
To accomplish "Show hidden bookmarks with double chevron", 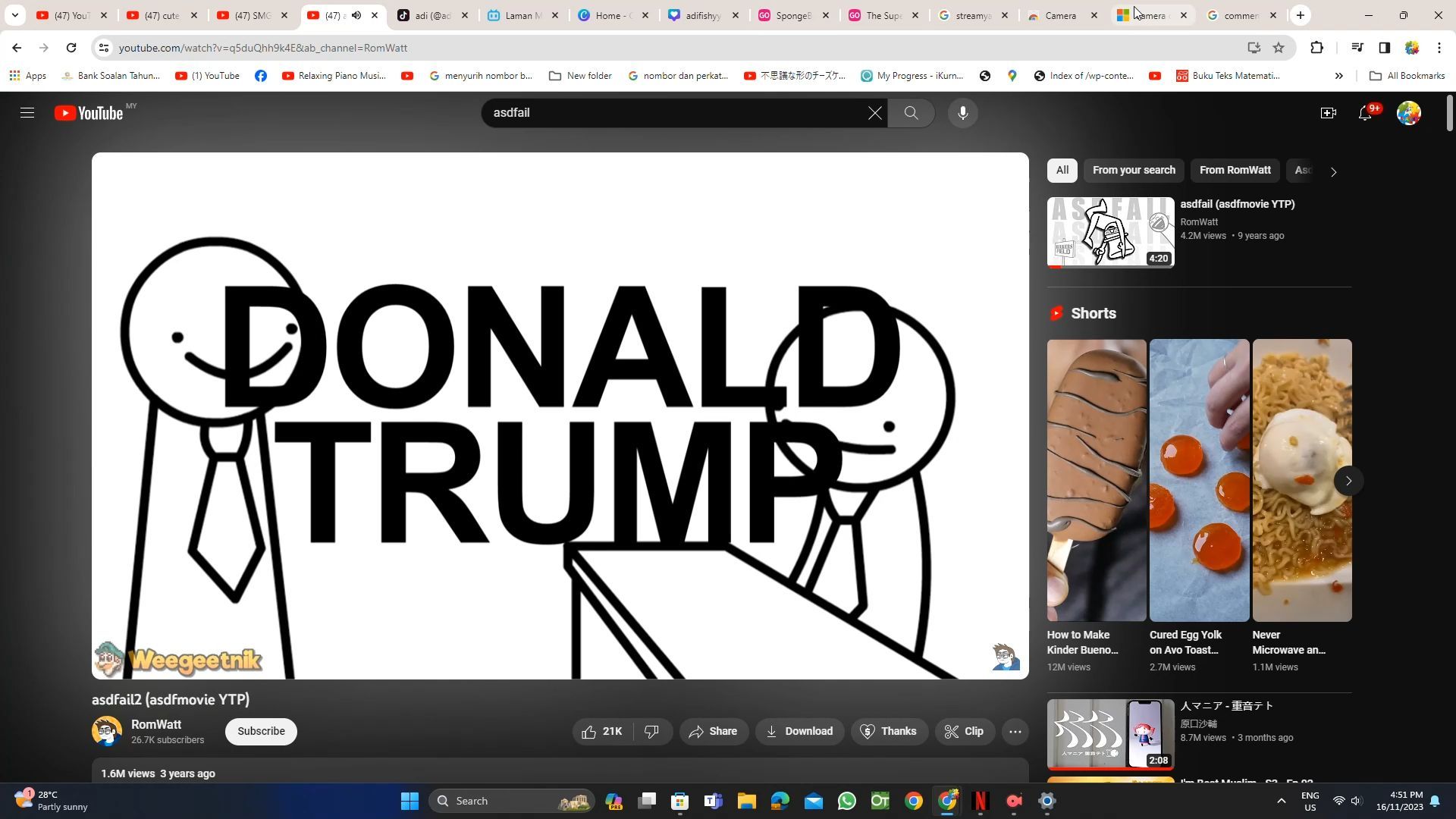I will coord(1338,76).
